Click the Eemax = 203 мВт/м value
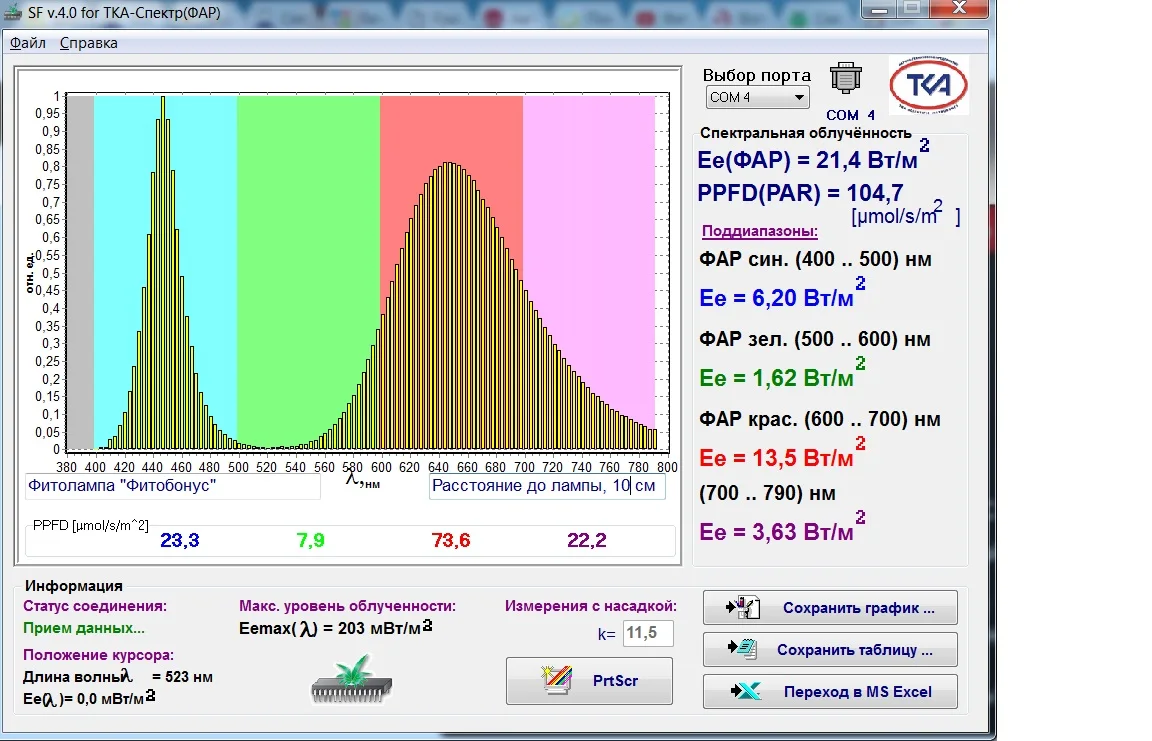 [x=336, y=629]
